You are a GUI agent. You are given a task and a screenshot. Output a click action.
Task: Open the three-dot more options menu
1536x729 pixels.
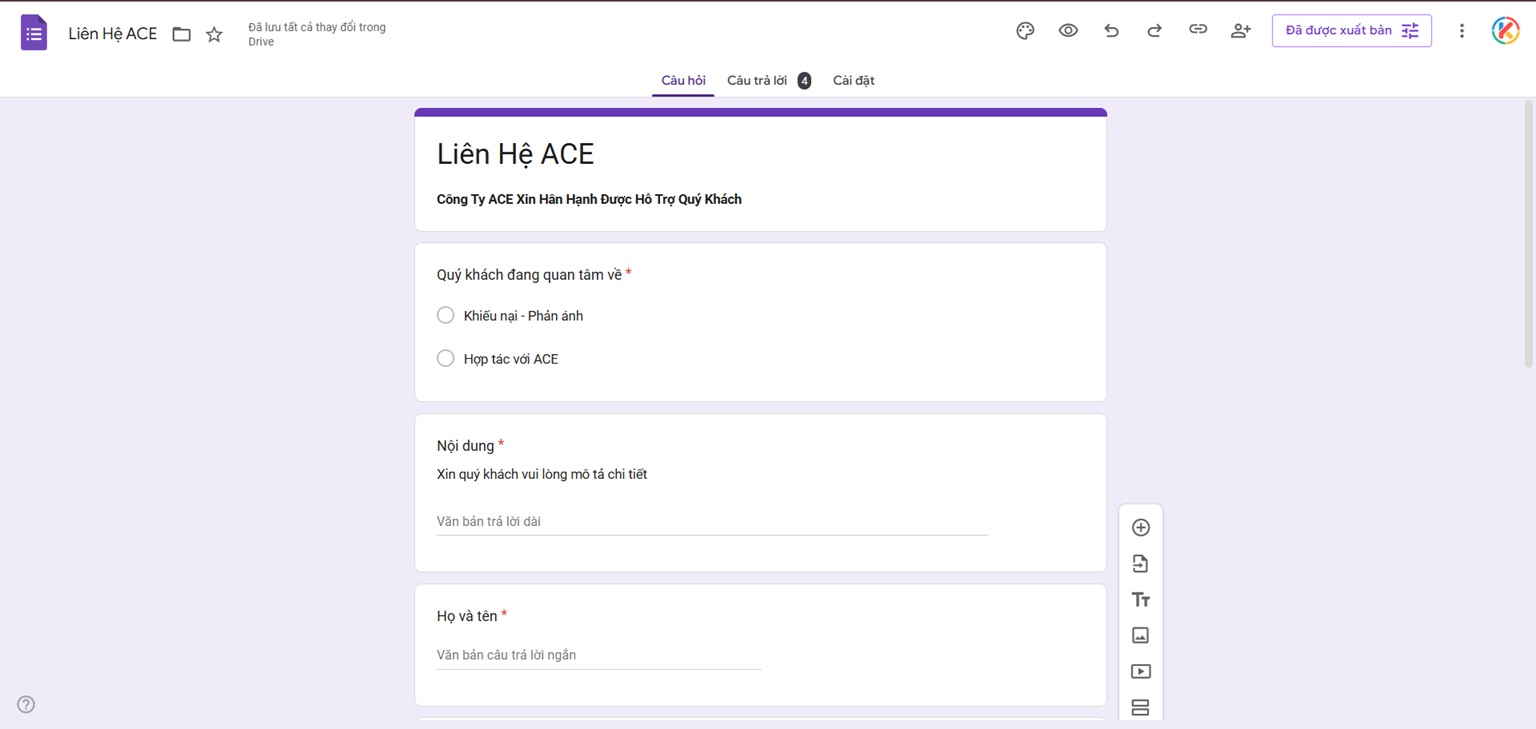click(1461, 31)
